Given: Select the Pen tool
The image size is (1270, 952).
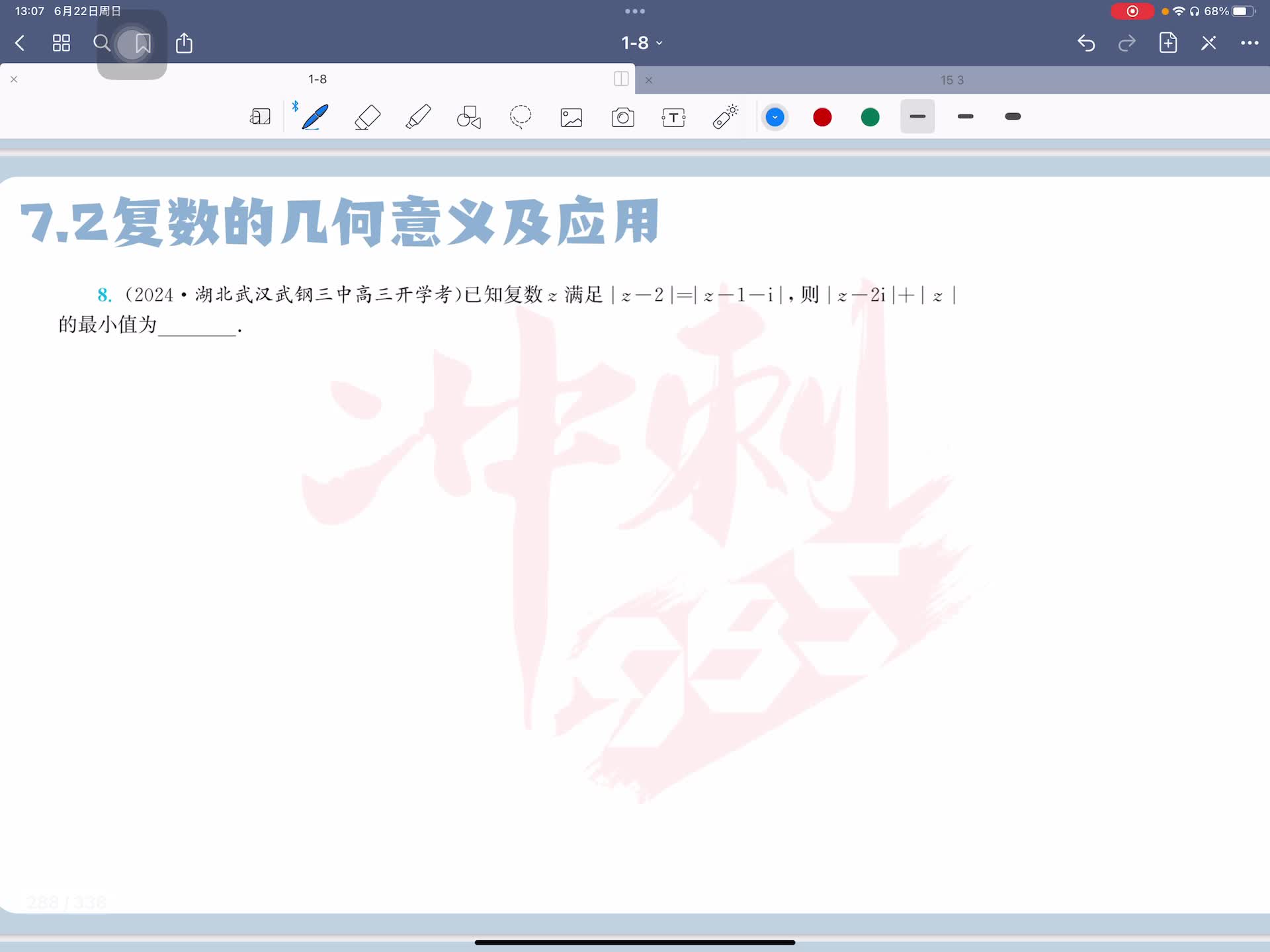Looking at the screenshot, I should (315, 117).
